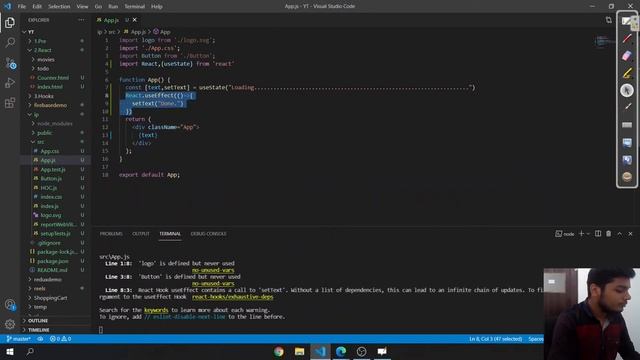640x360 pixels.
Task: Switch to the Output panel tab
Action: point(141,234)
